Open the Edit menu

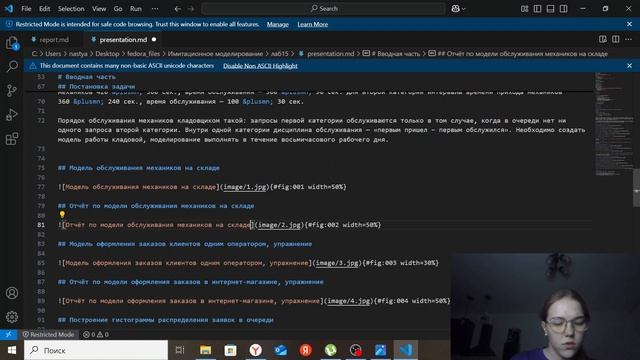click(x=44, y=9)
